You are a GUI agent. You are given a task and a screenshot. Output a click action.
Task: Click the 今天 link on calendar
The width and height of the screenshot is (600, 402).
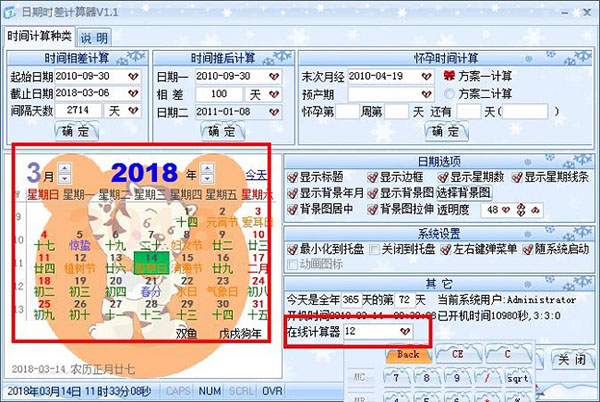tap(256, 175)
